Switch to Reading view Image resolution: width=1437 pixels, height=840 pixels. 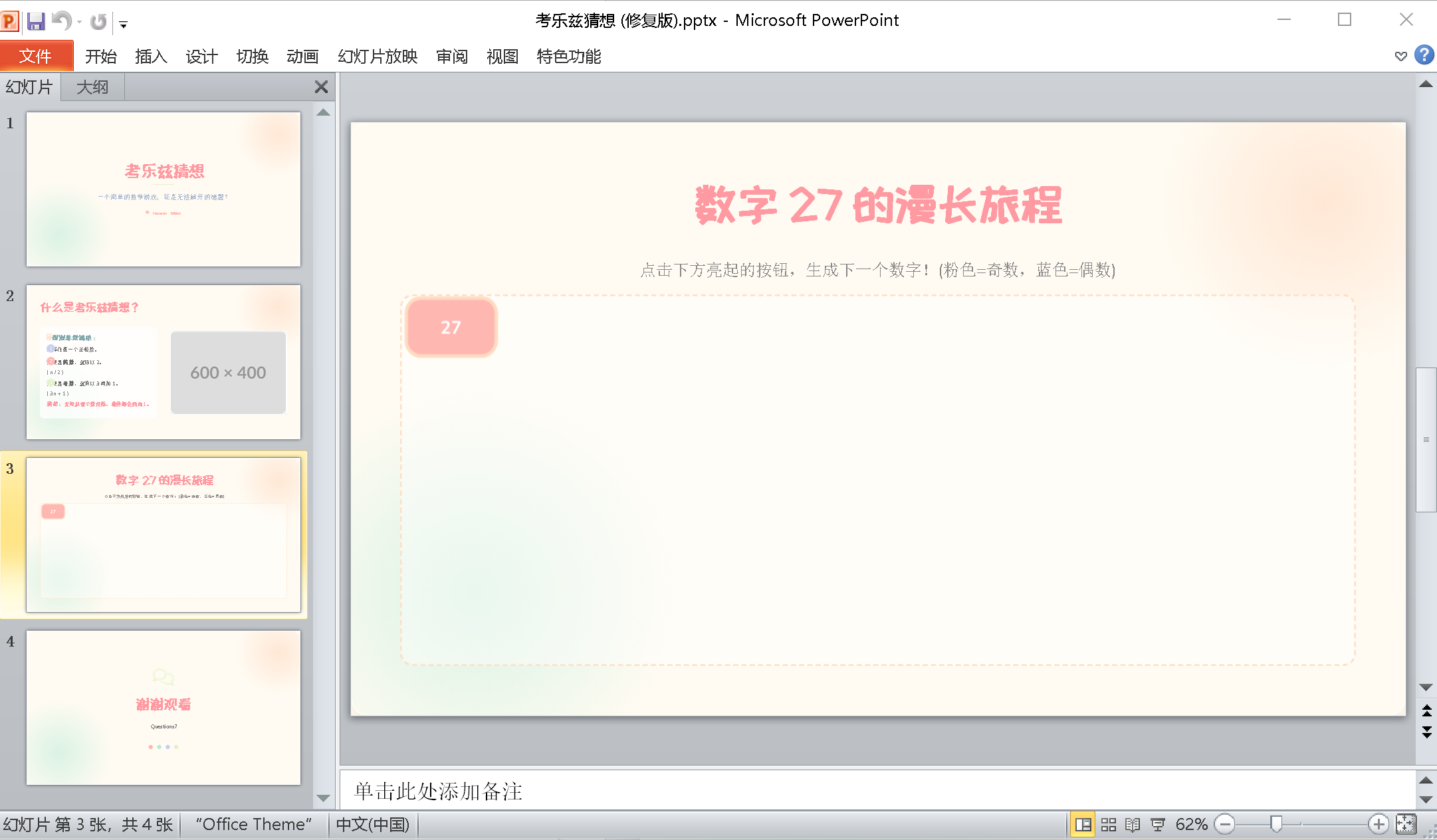pos(1133,825)
